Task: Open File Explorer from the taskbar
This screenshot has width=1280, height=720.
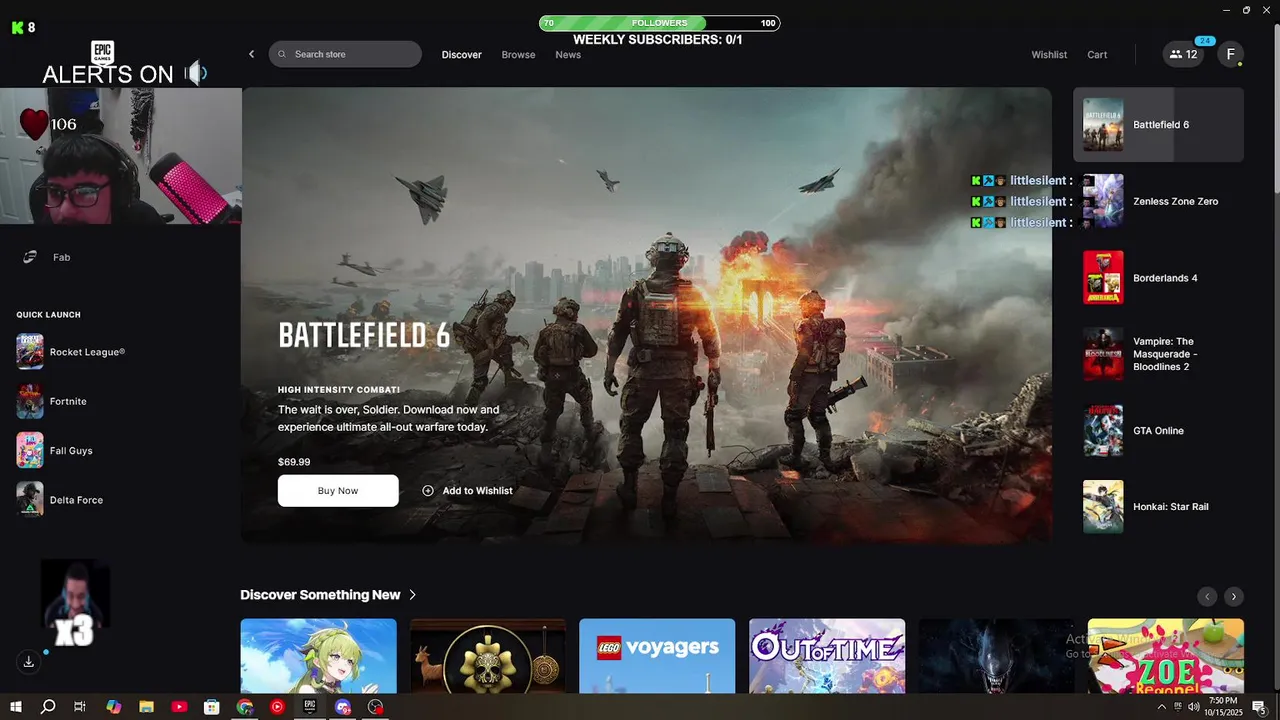Action: tap(146, 707)
